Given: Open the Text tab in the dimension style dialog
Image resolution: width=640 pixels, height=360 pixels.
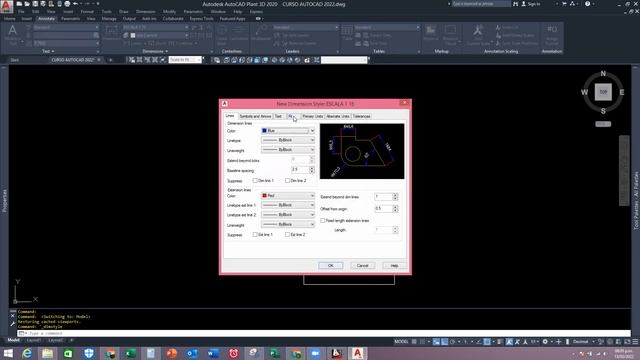Looking at the screenshot, I should [x=278, y=116].
